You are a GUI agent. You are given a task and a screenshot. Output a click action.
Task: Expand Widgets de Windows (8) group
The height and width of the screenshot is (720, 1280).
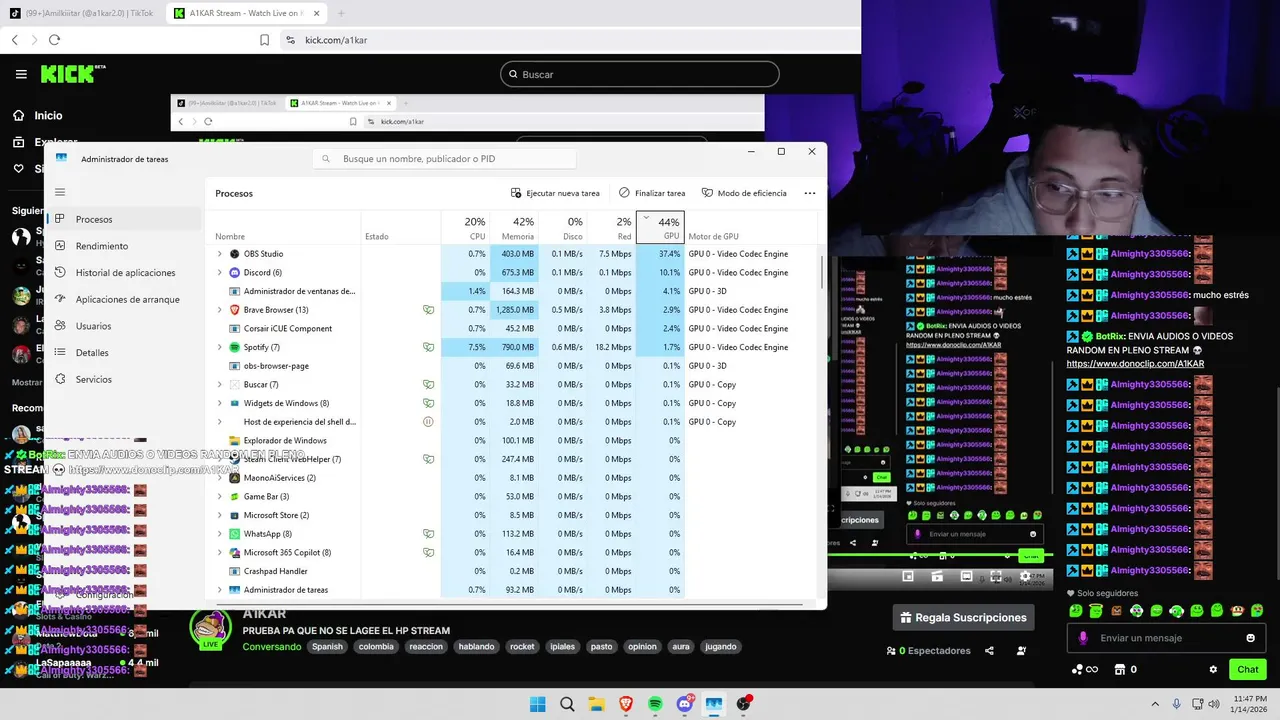220,403
